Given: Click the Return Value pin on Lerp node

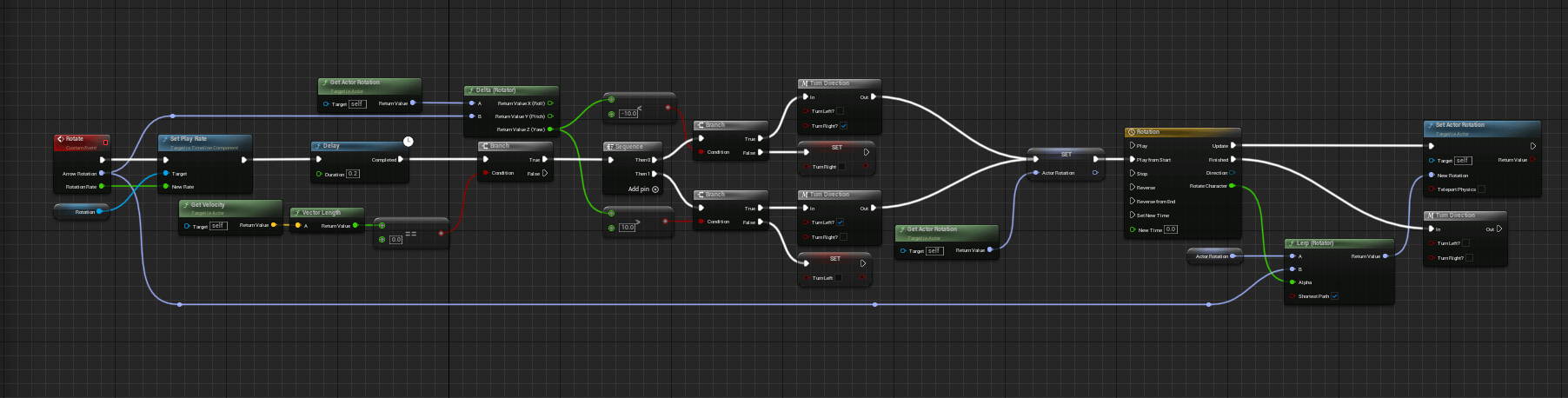Looking at the screenshot, I should (1385, 256).
